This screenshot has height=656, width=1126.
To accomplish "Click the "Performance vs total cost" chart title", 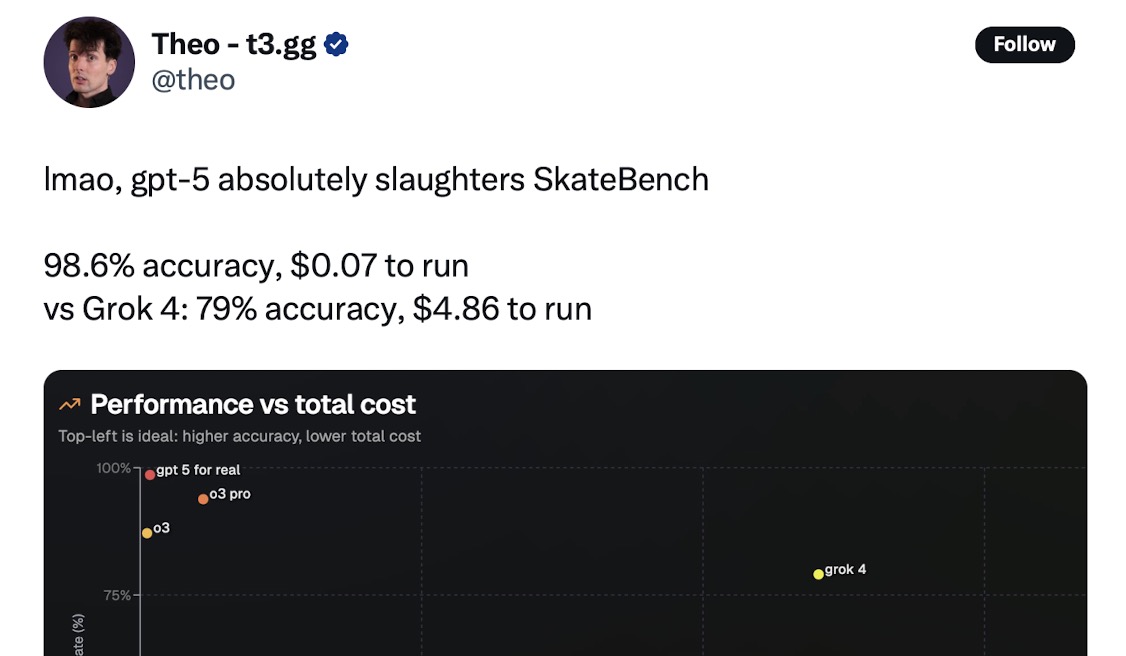I will pos(253,405).
